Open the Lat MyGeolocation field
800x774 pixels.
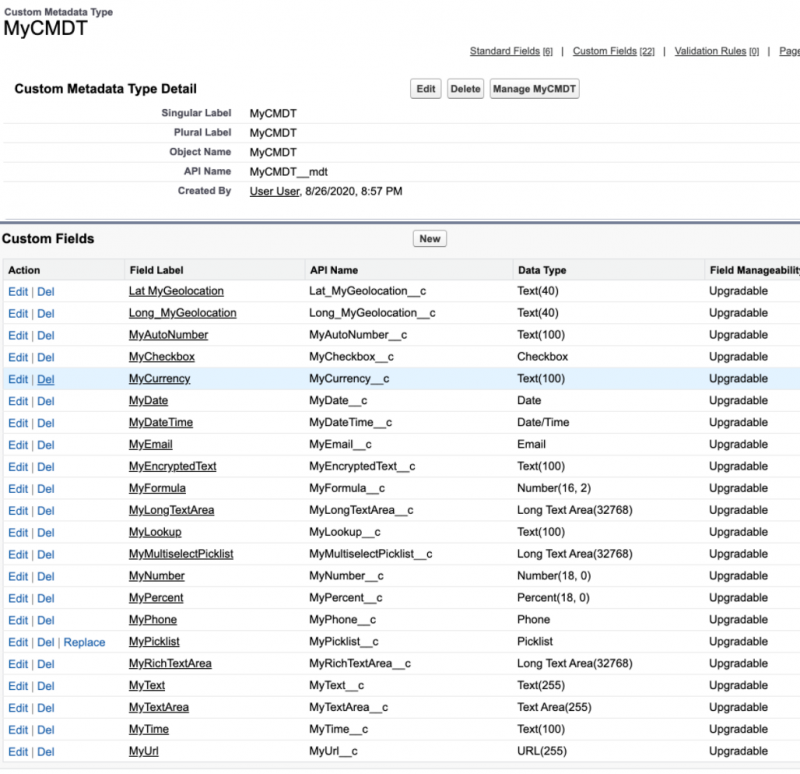(176, 291)
